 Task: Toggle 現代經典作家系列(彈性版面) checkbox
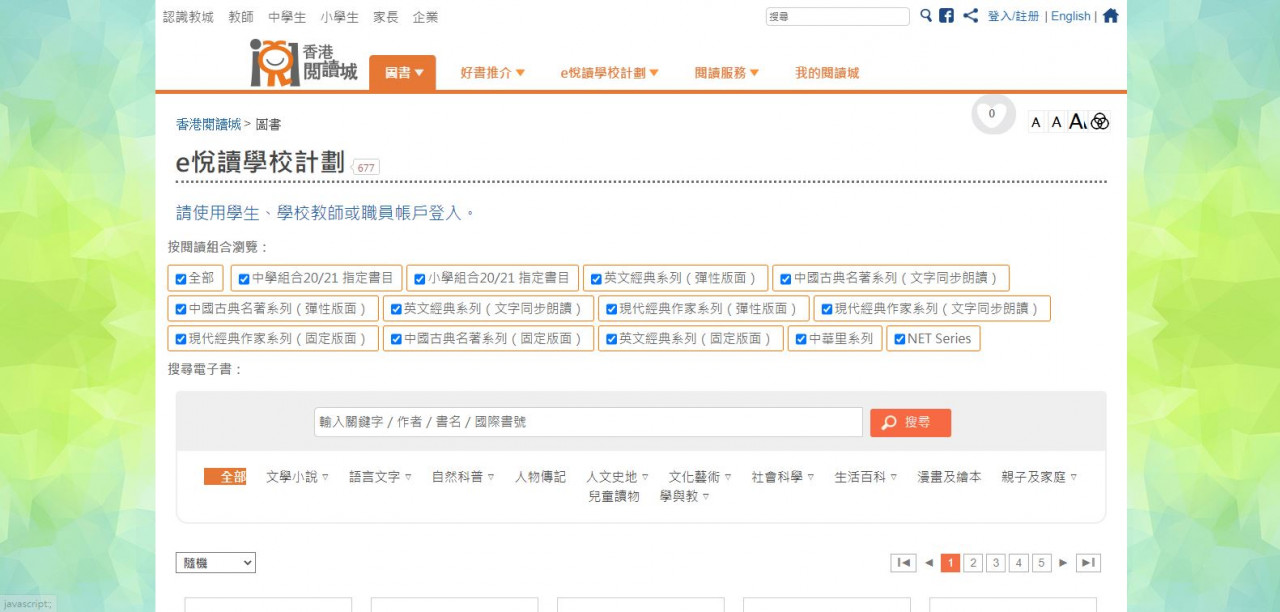pyautogui.click(x=611, y=309)
